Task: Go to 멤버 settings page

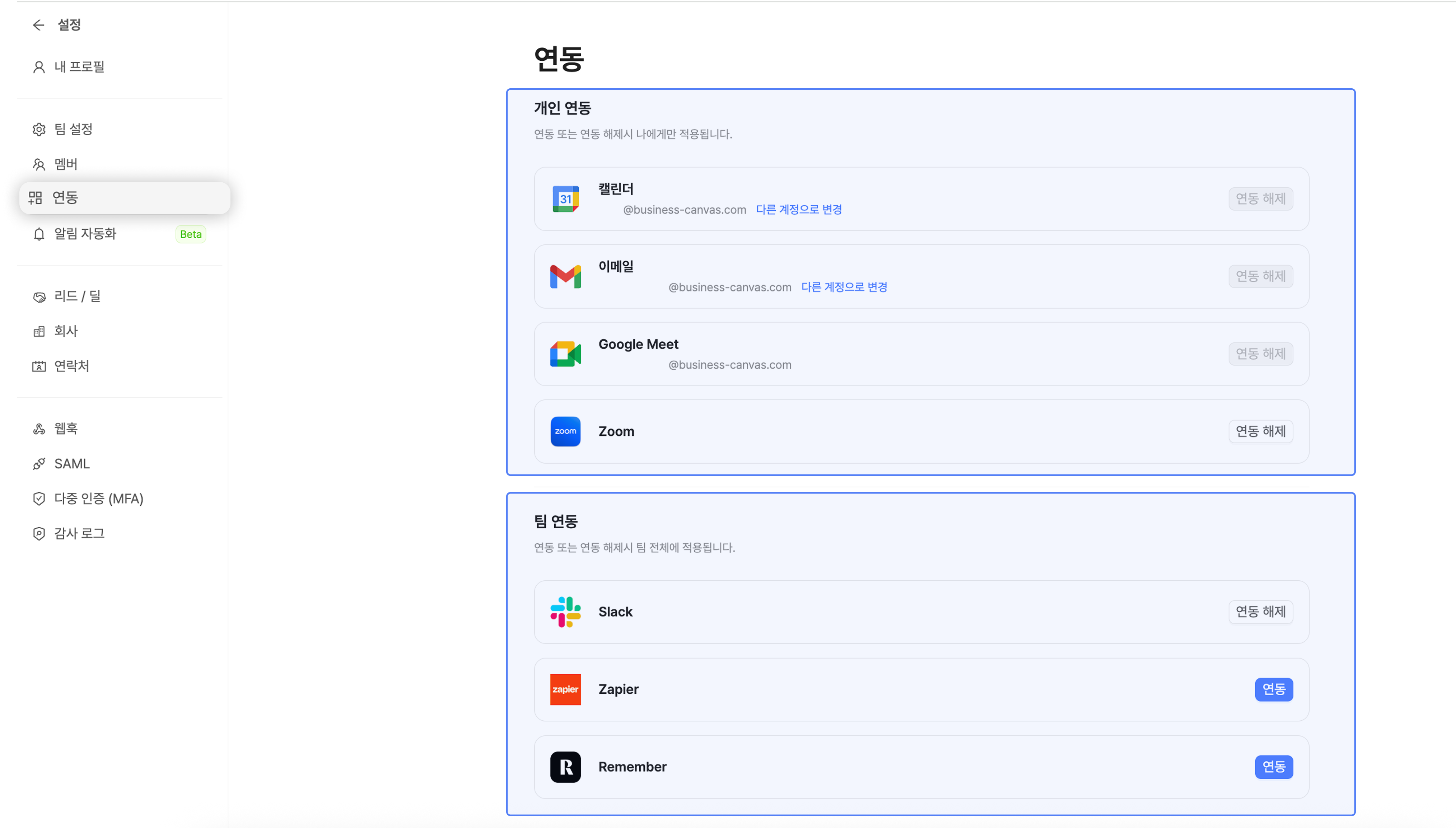Action: click(x=66, y=164)
